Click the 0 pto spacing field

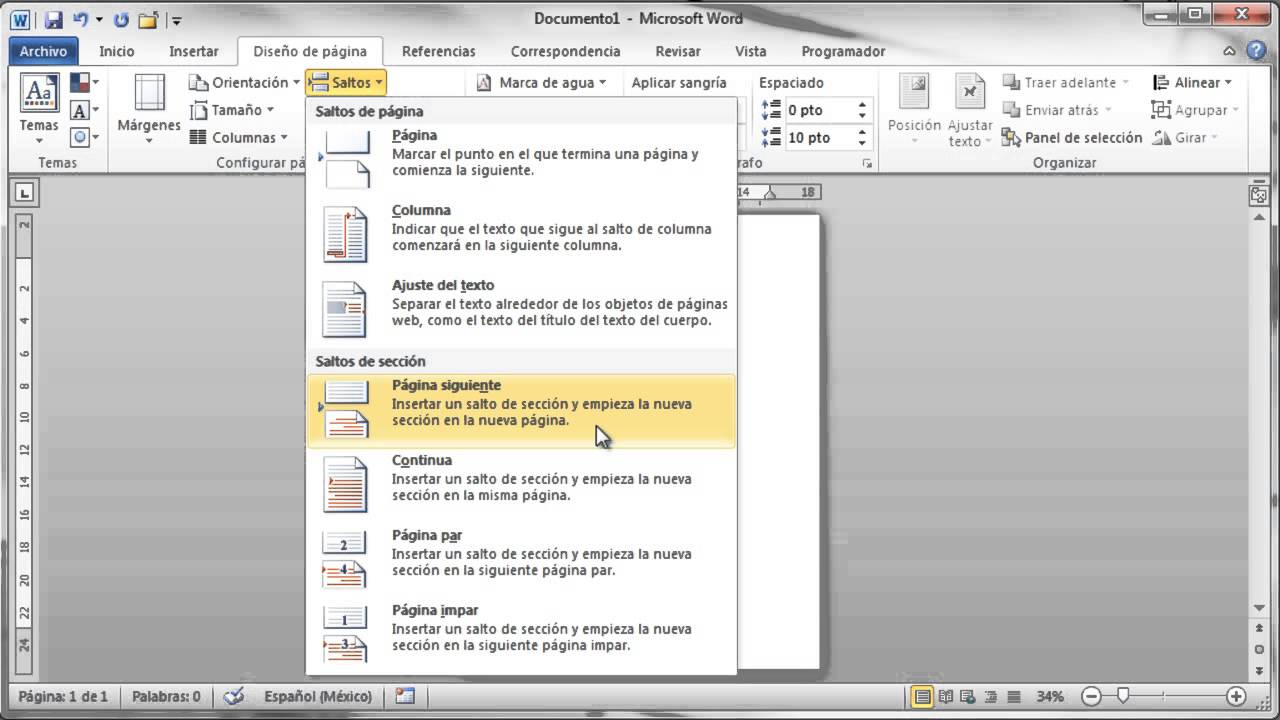click(x=819, y=110)
